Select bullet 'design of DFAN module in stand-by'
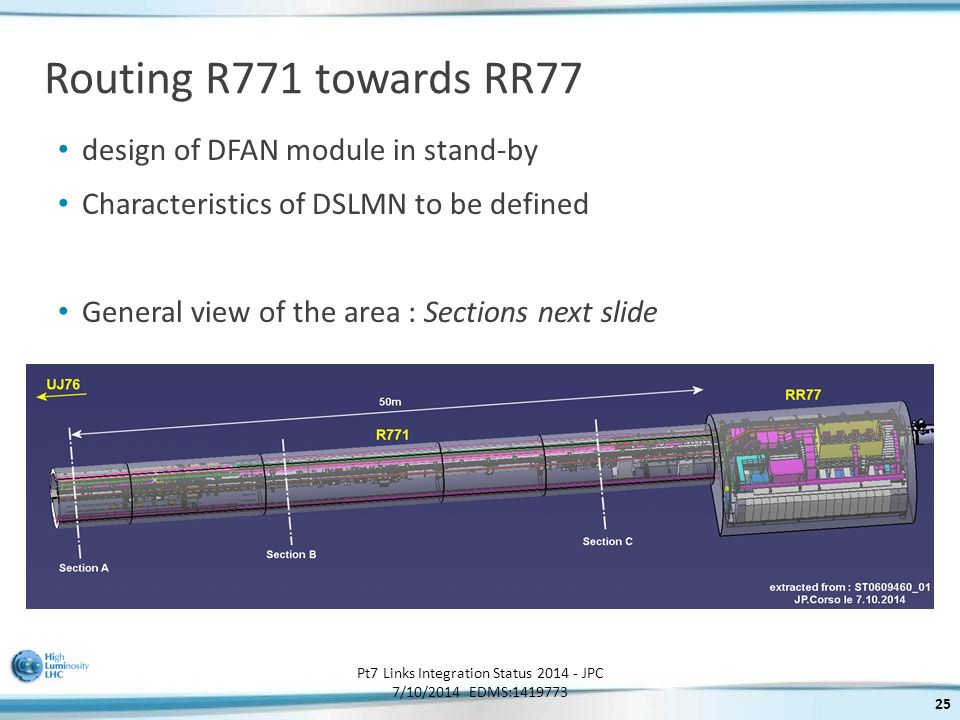 [x=310, y=151]
